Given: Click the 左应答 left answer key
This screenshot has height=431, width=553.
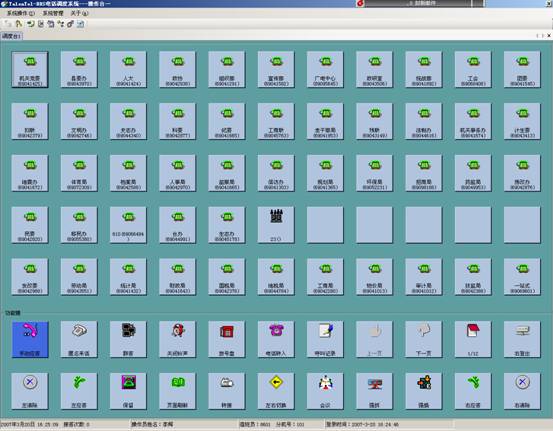Looking at the screenshot, I should (79, 391).
